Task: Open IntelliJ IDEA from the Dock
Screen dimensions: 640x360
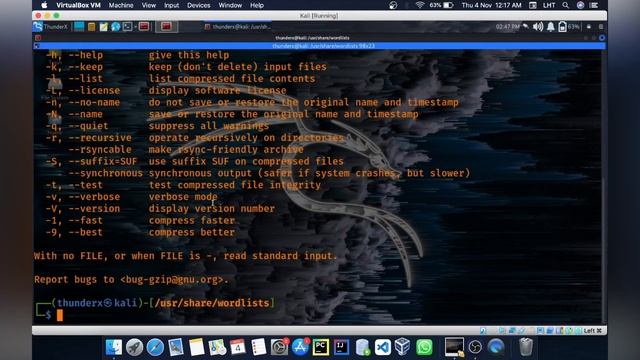Action: tap(341, 347)
